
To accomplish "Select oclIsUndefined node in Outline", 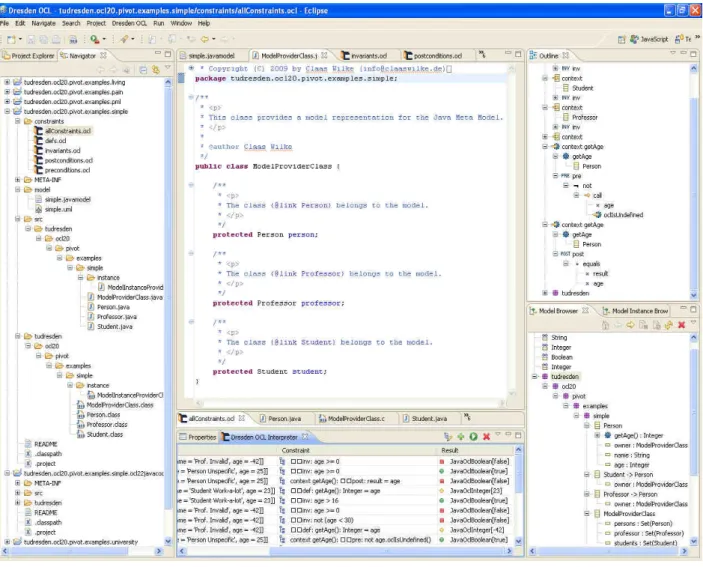I will pos(623,215).
